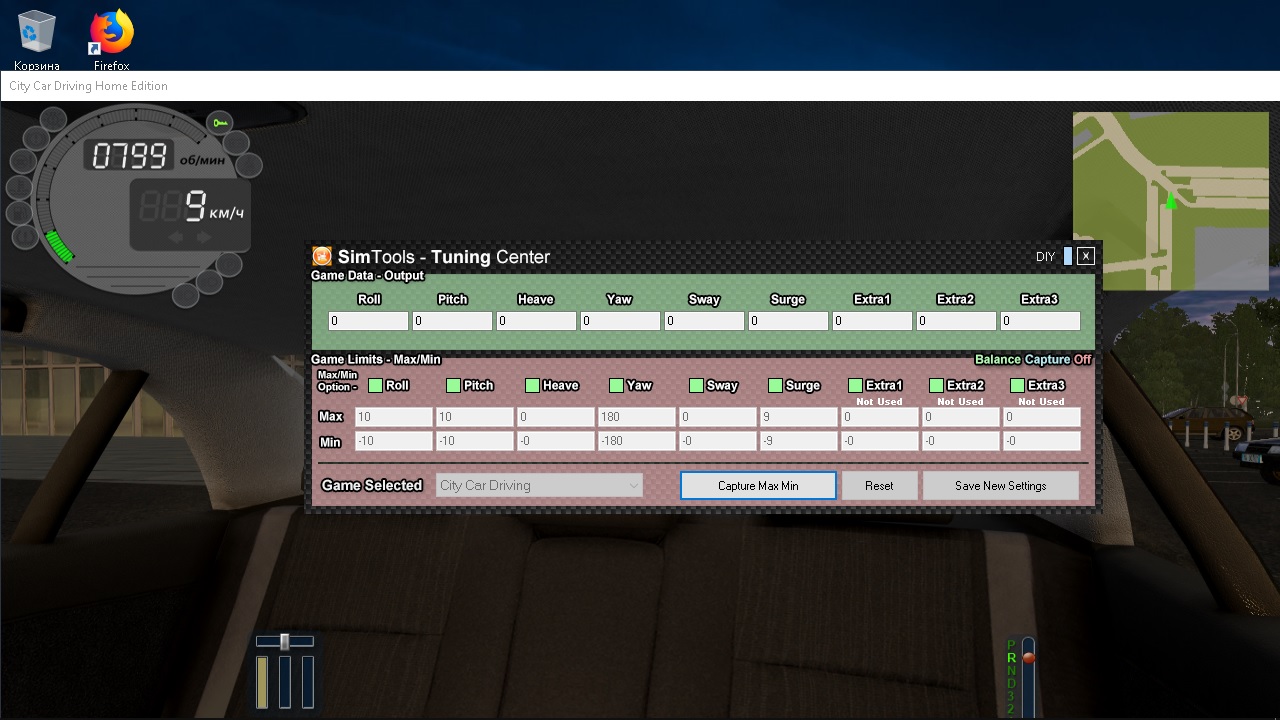The width and height of the screenshot is (1280, 720).
Task: Click 'SimTools - Tuning Center' title text
Action: click(x=444, y=257)
